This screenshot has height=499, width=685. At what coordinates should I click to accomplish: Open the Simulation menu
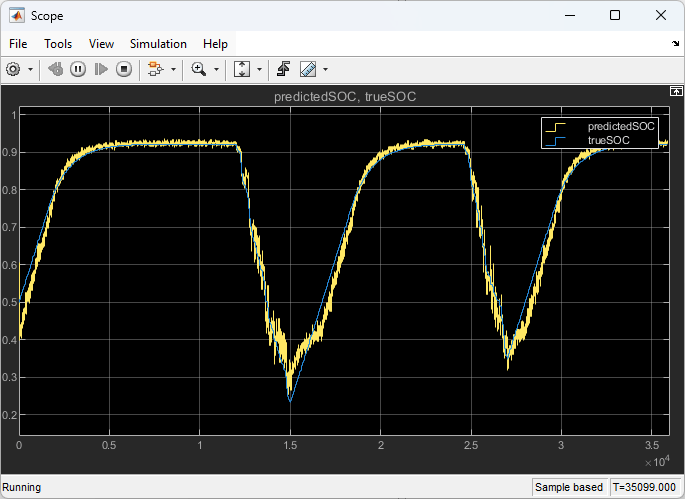pos(158,44)
